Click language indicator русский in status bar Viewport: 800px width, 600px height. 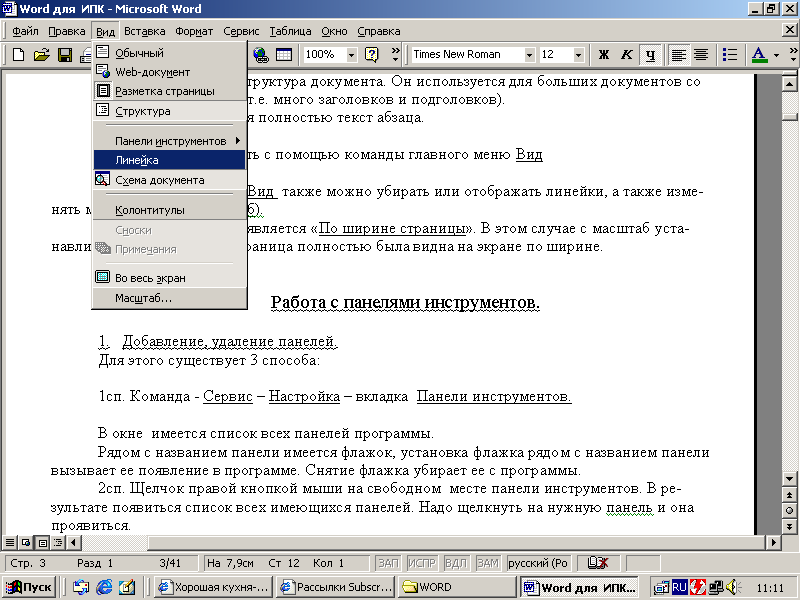pos(538,563)
